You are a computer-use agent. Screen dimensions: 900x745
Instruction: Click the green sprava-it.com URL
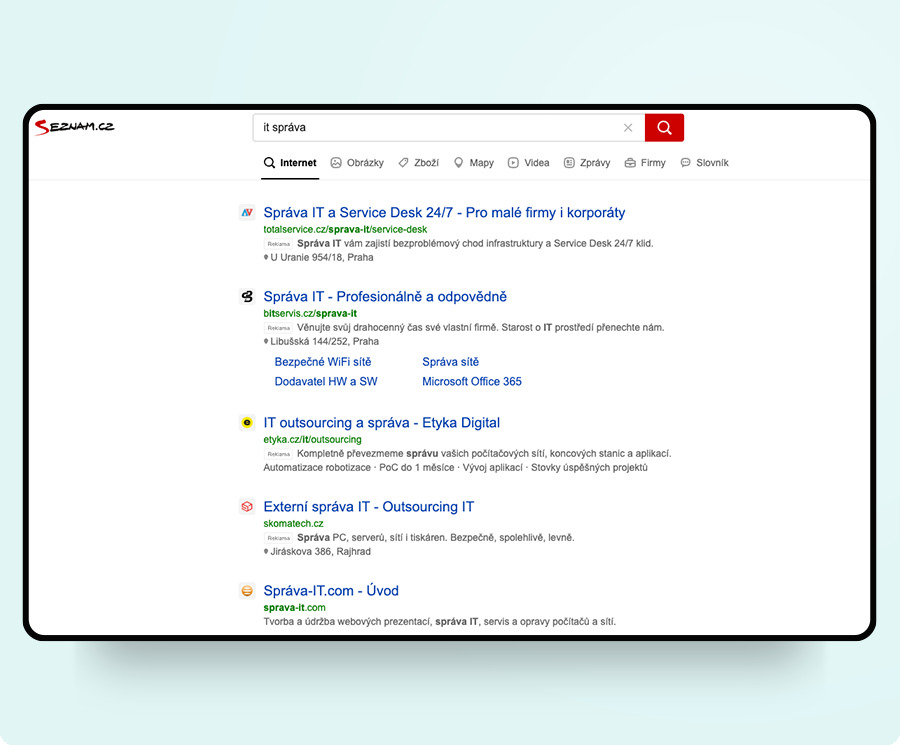pyautogui.click(x=294, y=607)
